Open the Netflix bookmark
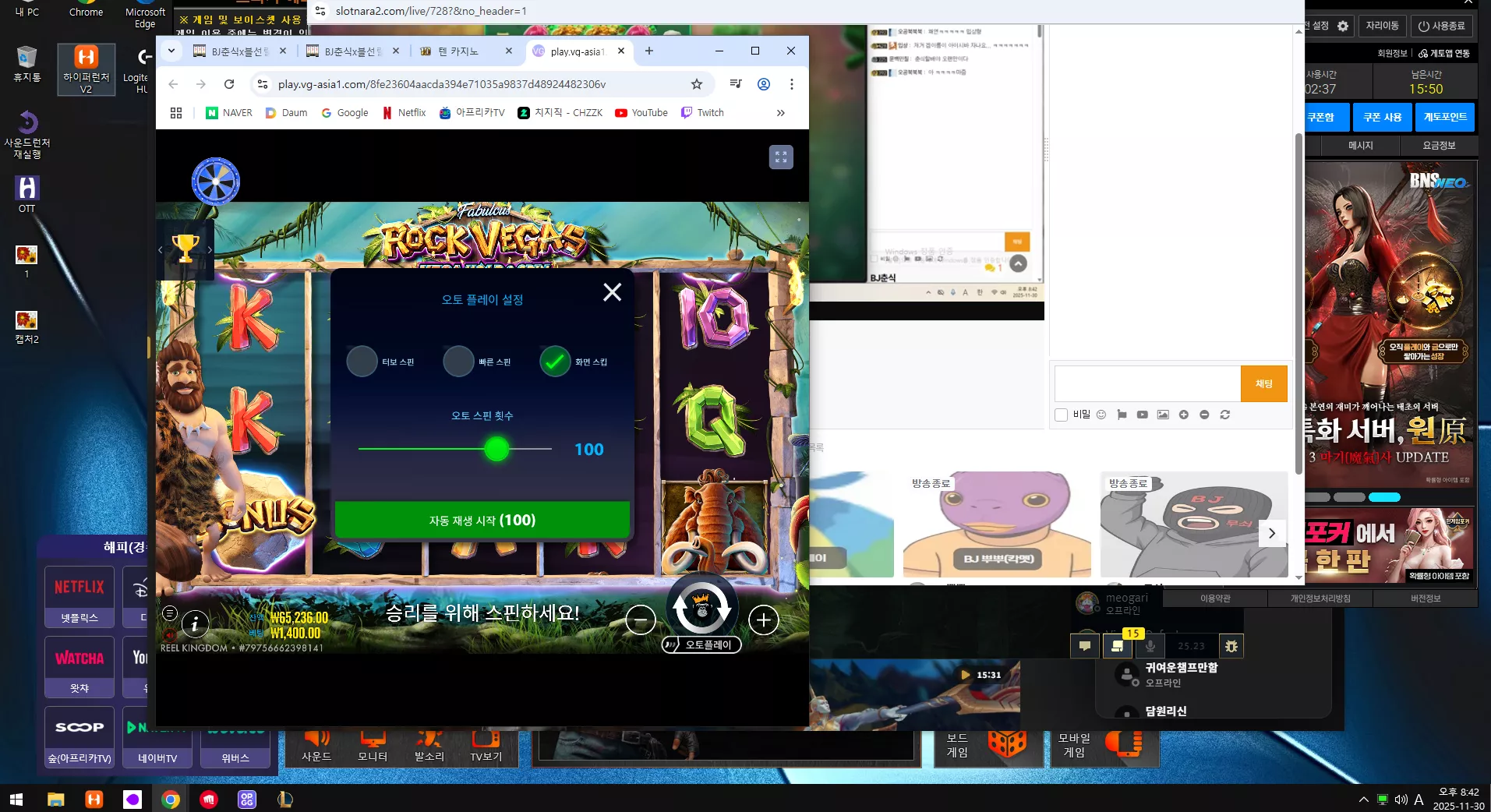1491x812 pixels. point(405,113)
